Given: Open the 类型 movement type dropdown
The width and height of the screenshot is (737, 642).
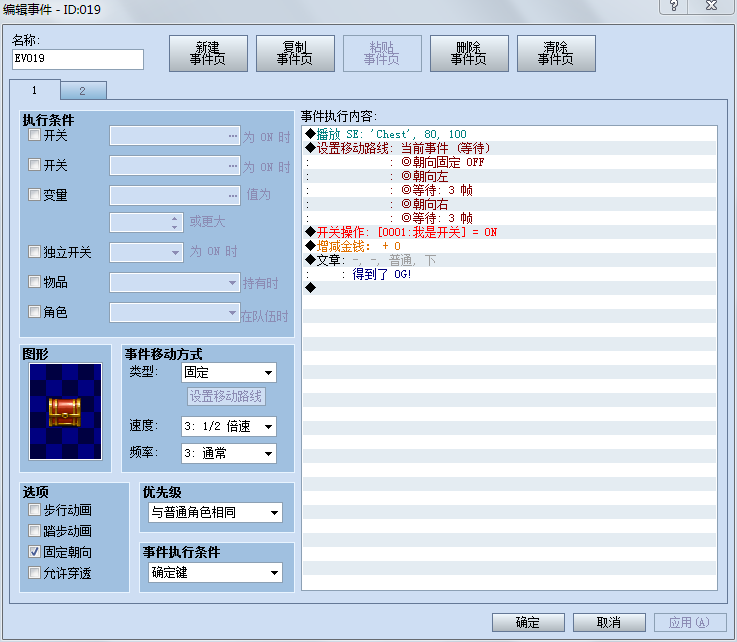Looking at the screenshot, I should [229, 373].
